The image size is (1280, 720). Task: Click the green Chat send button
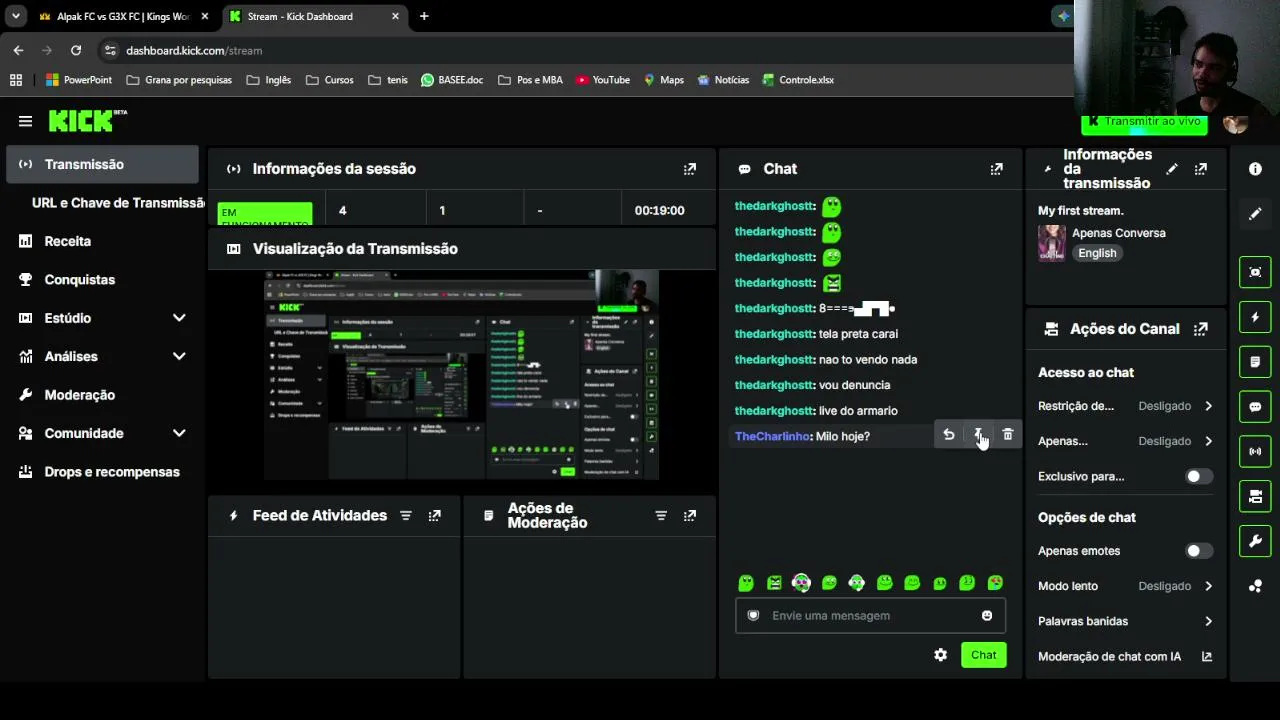(983, 655)
